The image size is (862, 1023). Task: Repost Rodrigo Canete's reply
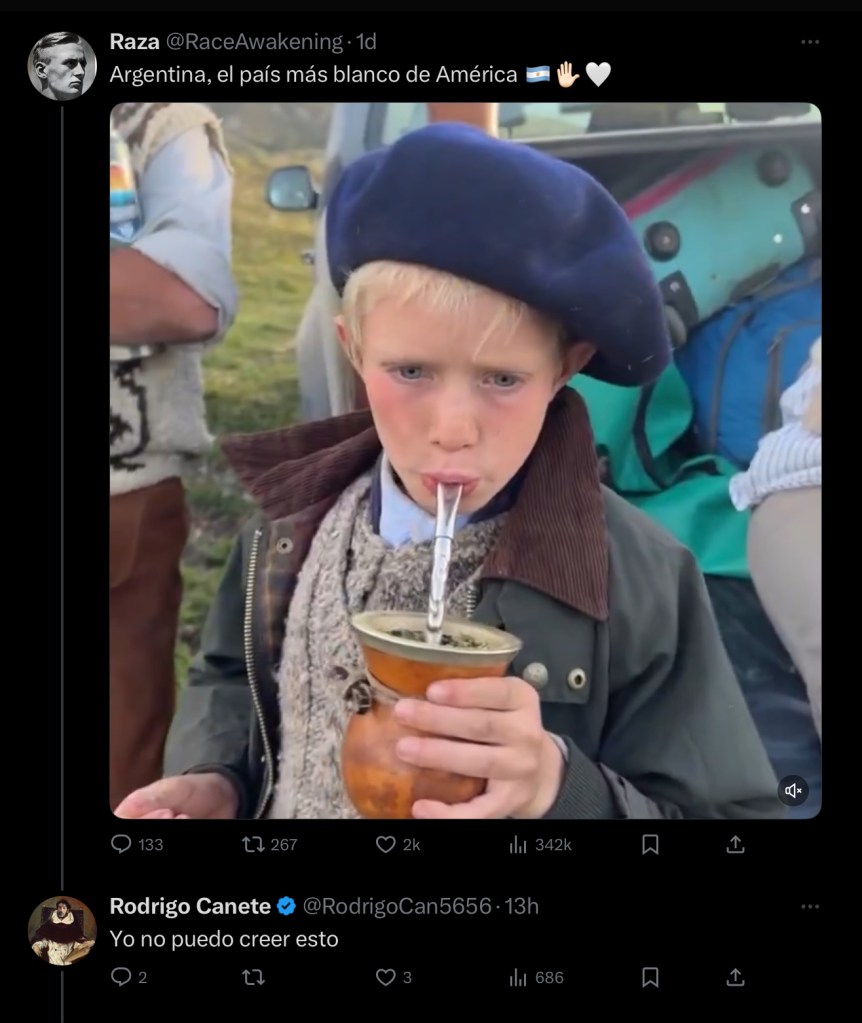click(254, 977)
